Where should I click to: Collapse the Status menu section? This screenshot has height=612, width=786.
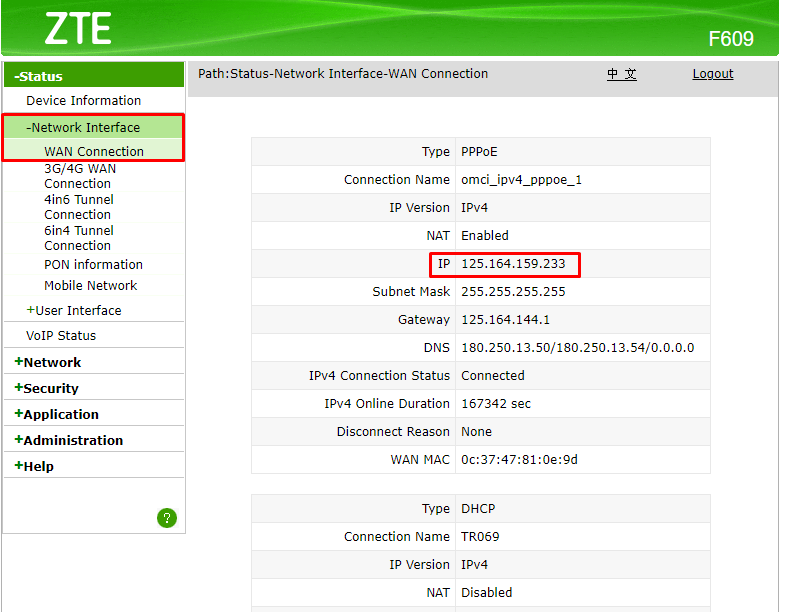point(39,76)
